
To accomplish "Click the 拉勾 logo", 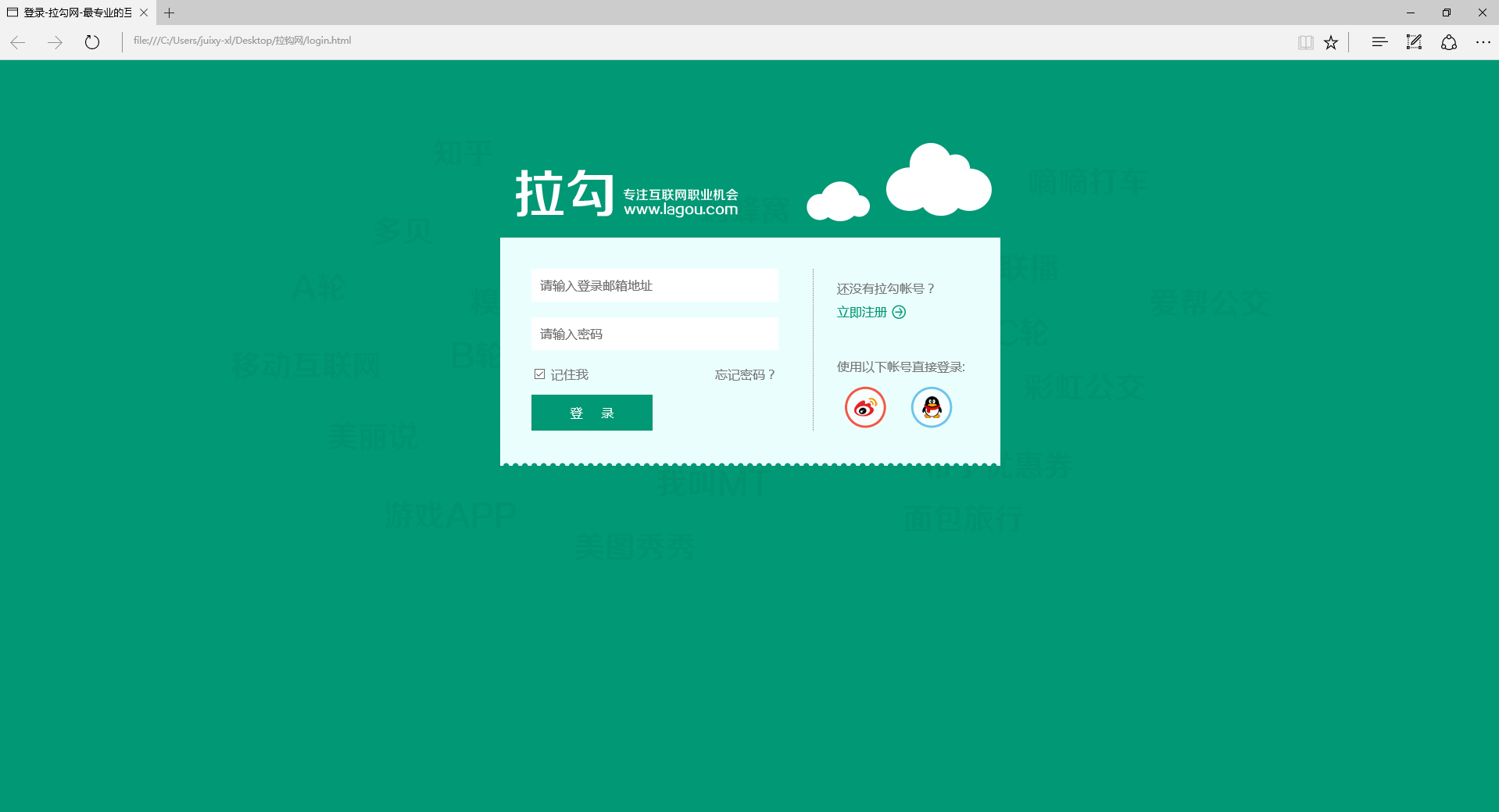I will (x=565, y=193).
